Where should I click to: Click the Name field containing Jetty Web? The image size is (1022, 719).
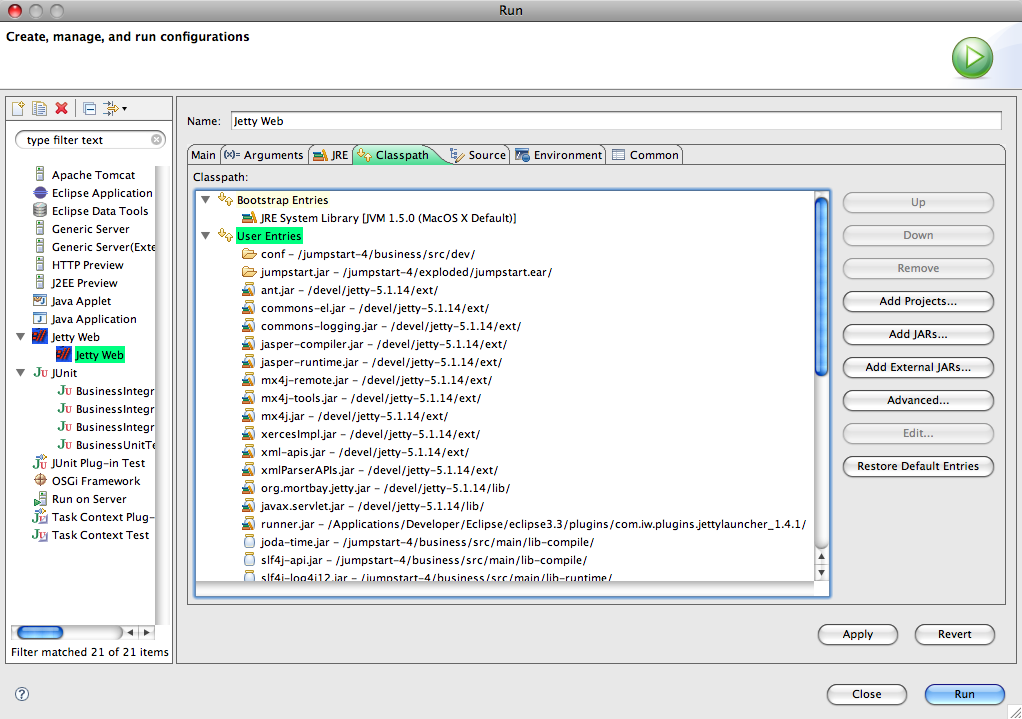(x=616, y=121)
